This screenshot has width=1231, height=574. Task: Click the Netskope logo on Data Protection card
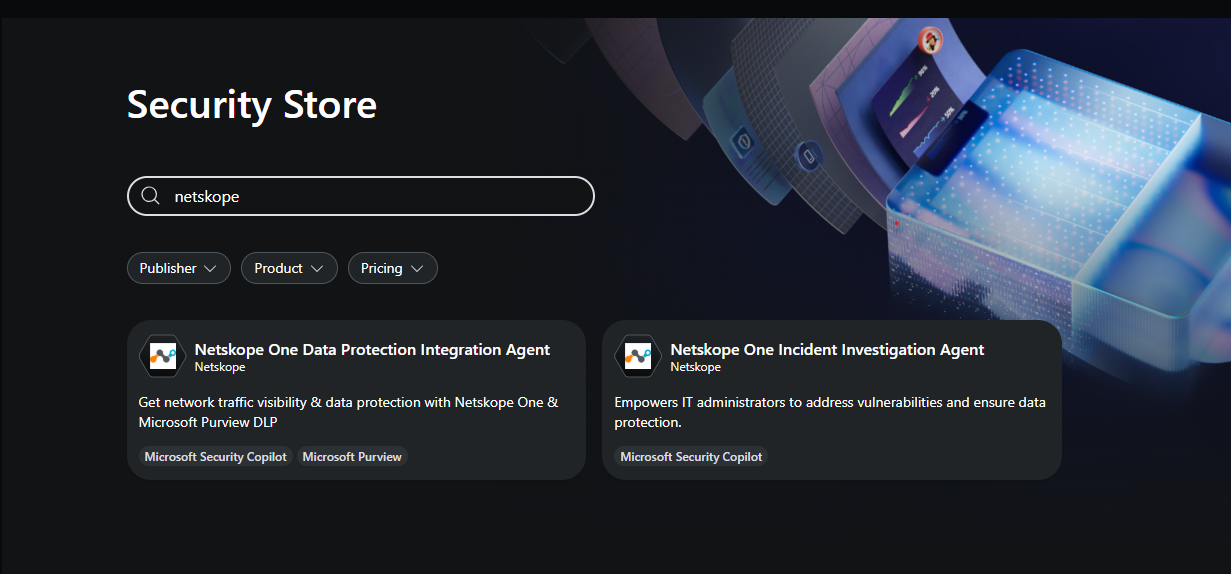(162, 356)
